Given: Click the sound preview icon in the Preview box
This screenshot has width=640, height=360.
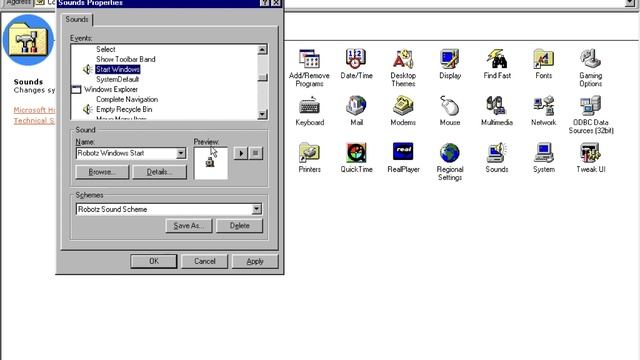Looking at the screenshot, I should pyautogui.click(x=210, y=162).
